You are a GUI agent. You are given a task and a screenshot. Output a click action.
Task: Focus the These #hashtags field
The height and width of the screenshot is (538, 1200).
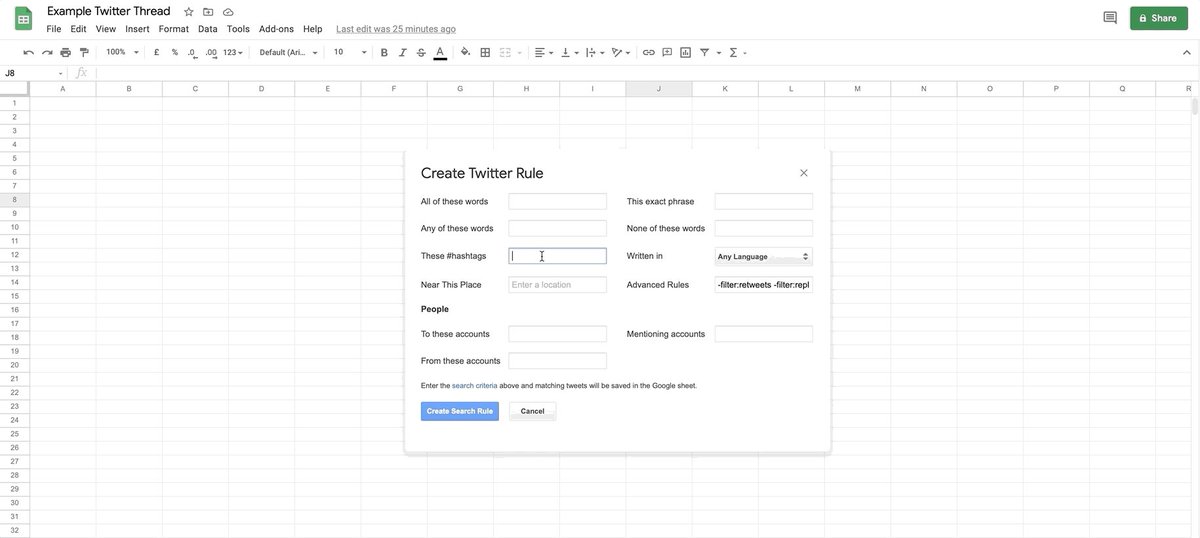click(x=558, y=256)
